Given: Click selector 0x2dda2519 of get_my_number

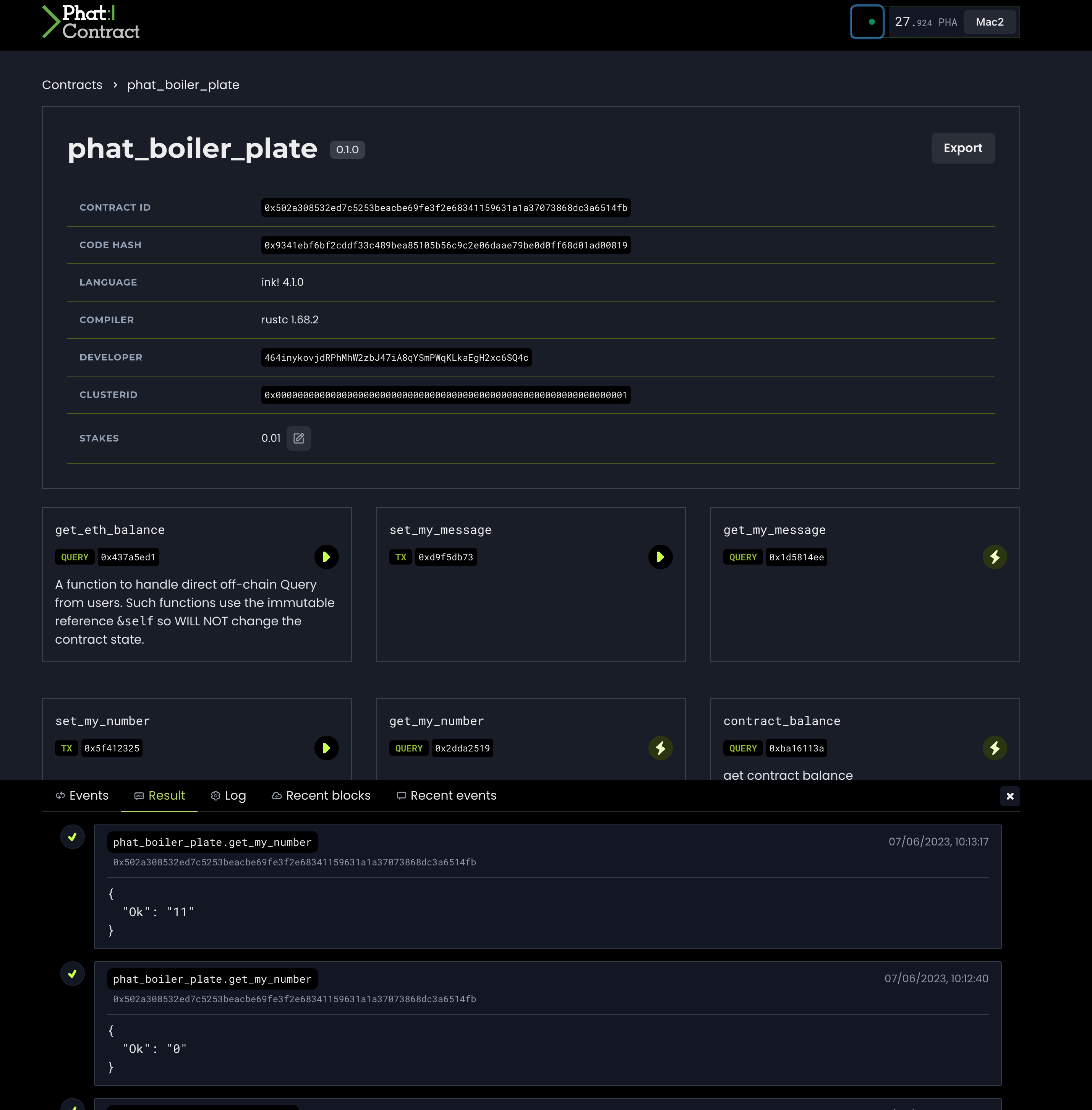Looking at the screenshot, I should (462, 748).
